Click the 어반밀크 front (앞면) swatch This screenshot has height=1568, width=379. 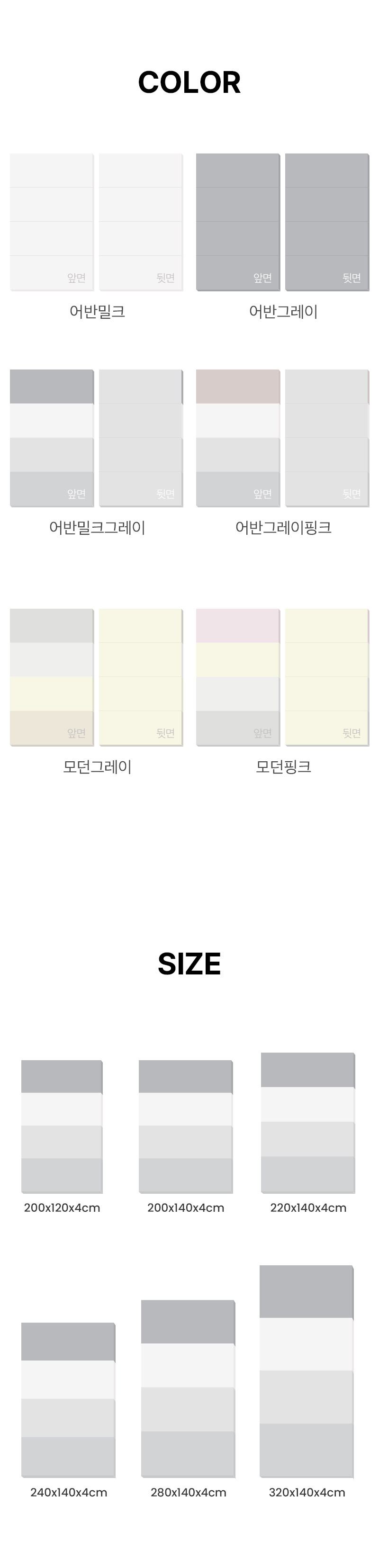pos(52,222)
